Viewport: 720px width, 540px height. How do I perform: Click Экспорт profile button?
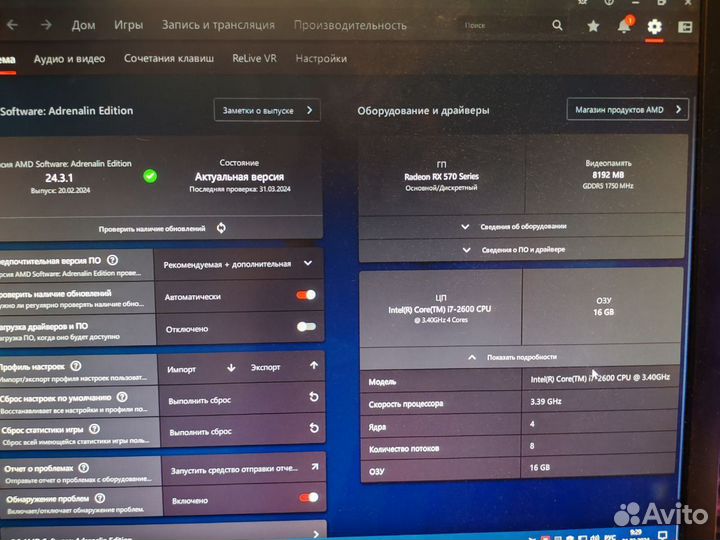[x=265, y=367]
